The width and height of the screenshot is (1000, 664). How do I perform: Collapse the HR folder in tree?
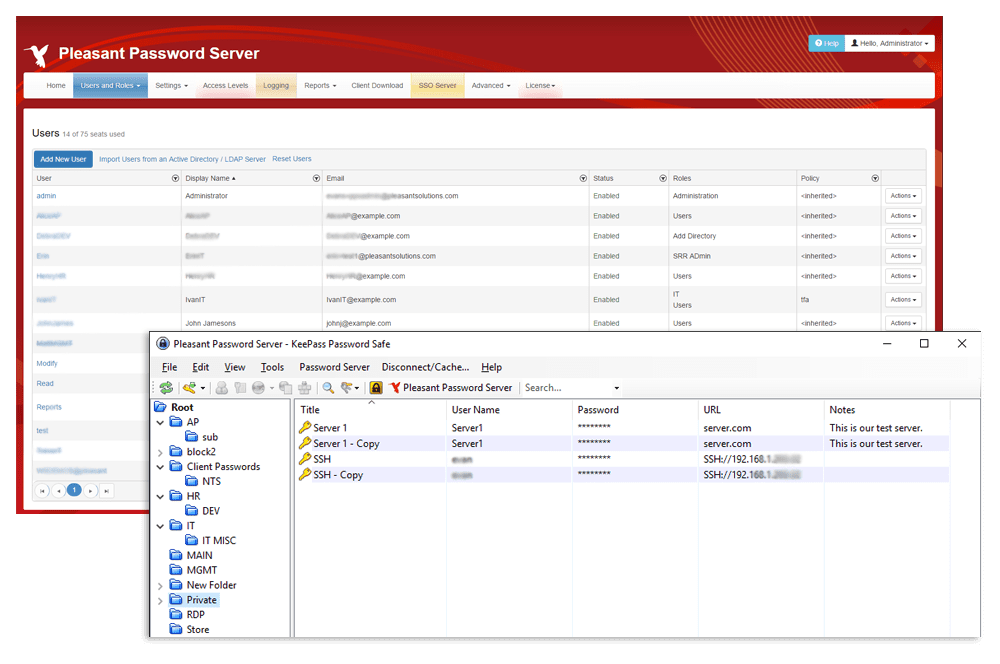(x=160, y=496)
